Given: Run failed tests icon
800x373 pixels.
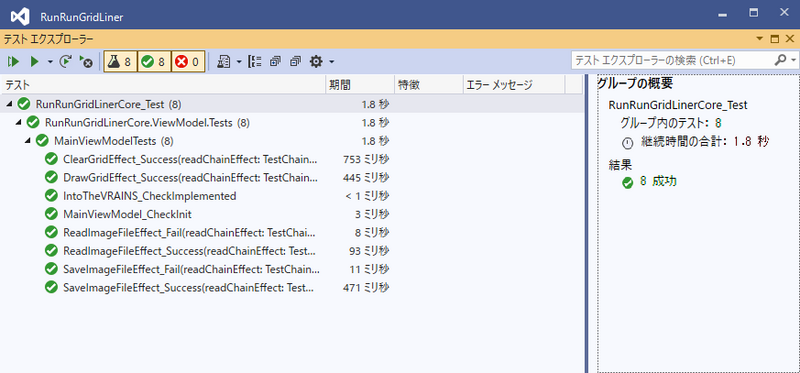Looking at the screenshot, I should [x=86, y=62].
